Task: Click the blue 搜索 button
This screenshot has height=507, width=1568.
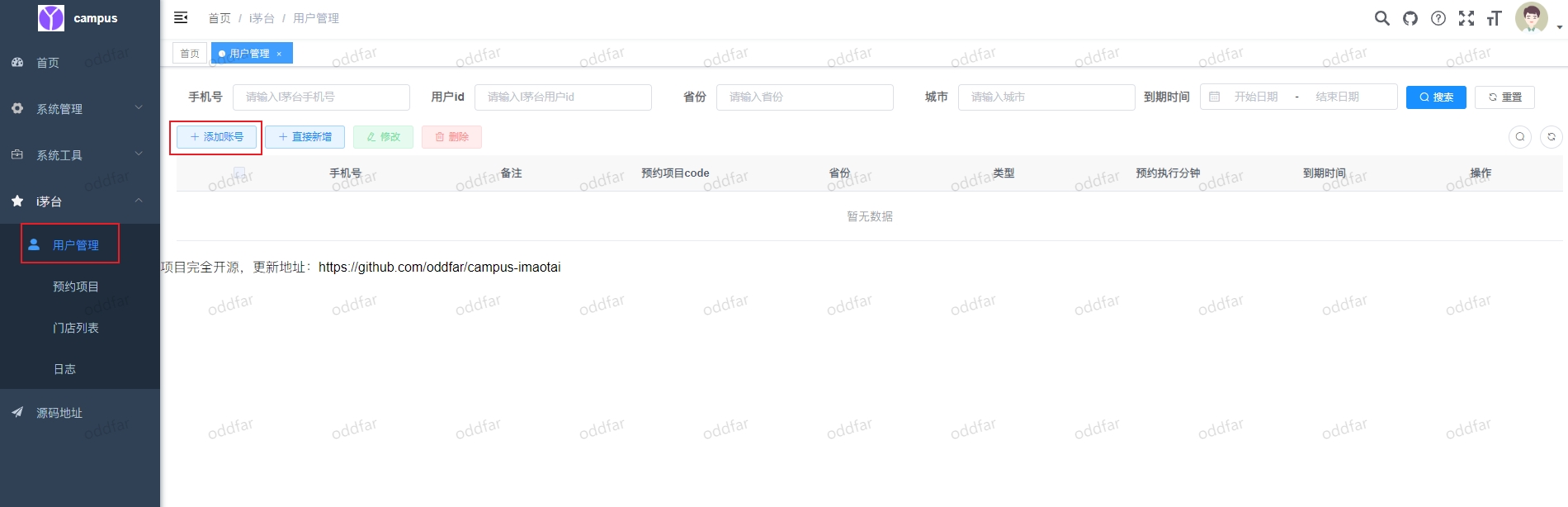Action: coord(1436,97)
